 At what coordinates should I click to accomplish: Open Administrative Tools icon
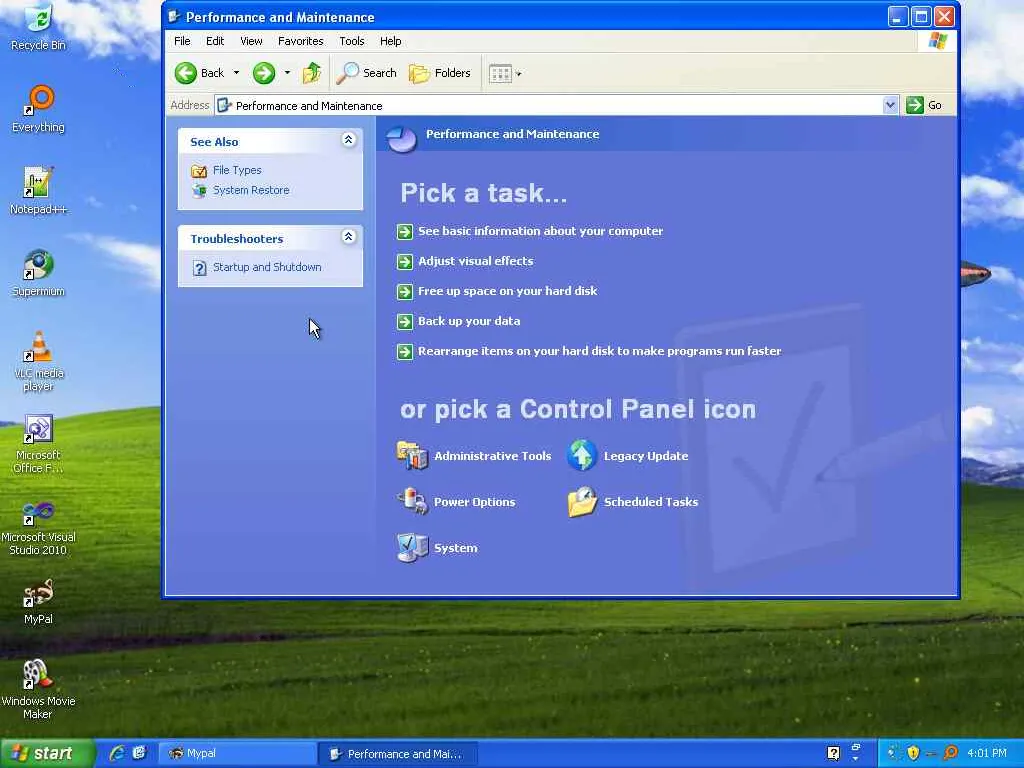tap(412, 455)
